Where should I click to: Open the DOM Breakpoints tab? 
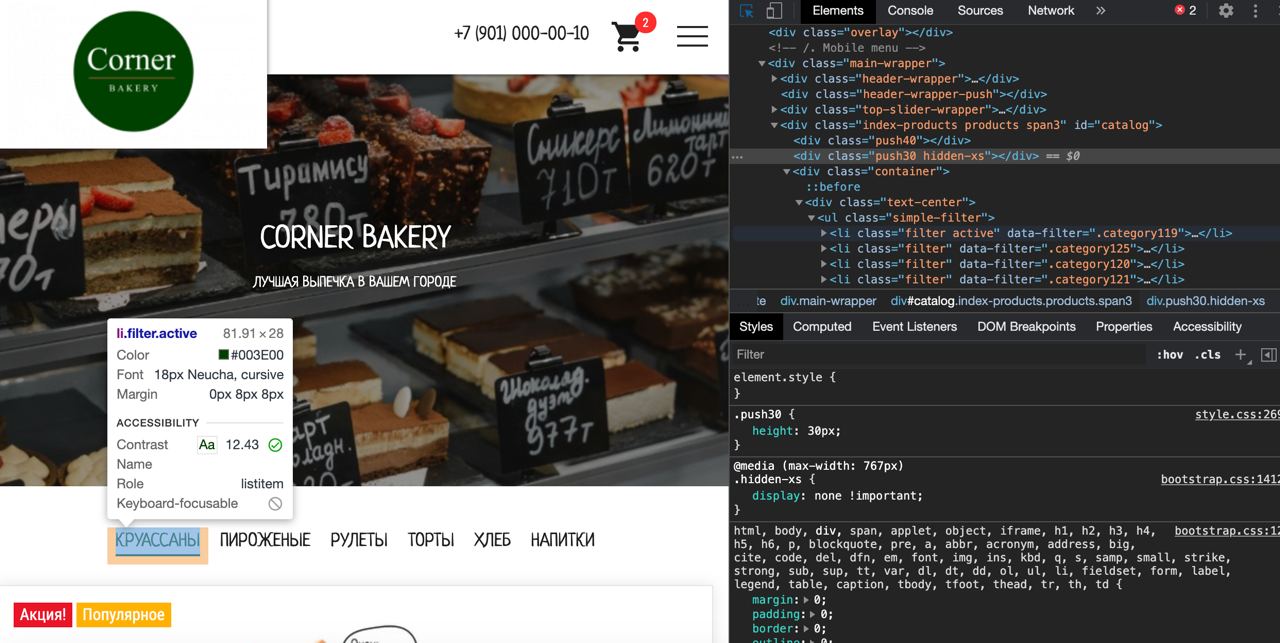[x=1026, y=327]
